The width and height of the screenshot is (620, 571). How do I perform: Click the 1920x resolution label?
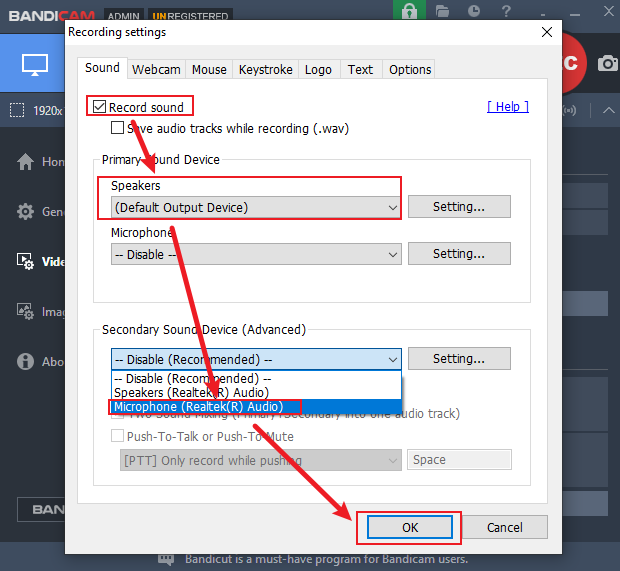48,111
